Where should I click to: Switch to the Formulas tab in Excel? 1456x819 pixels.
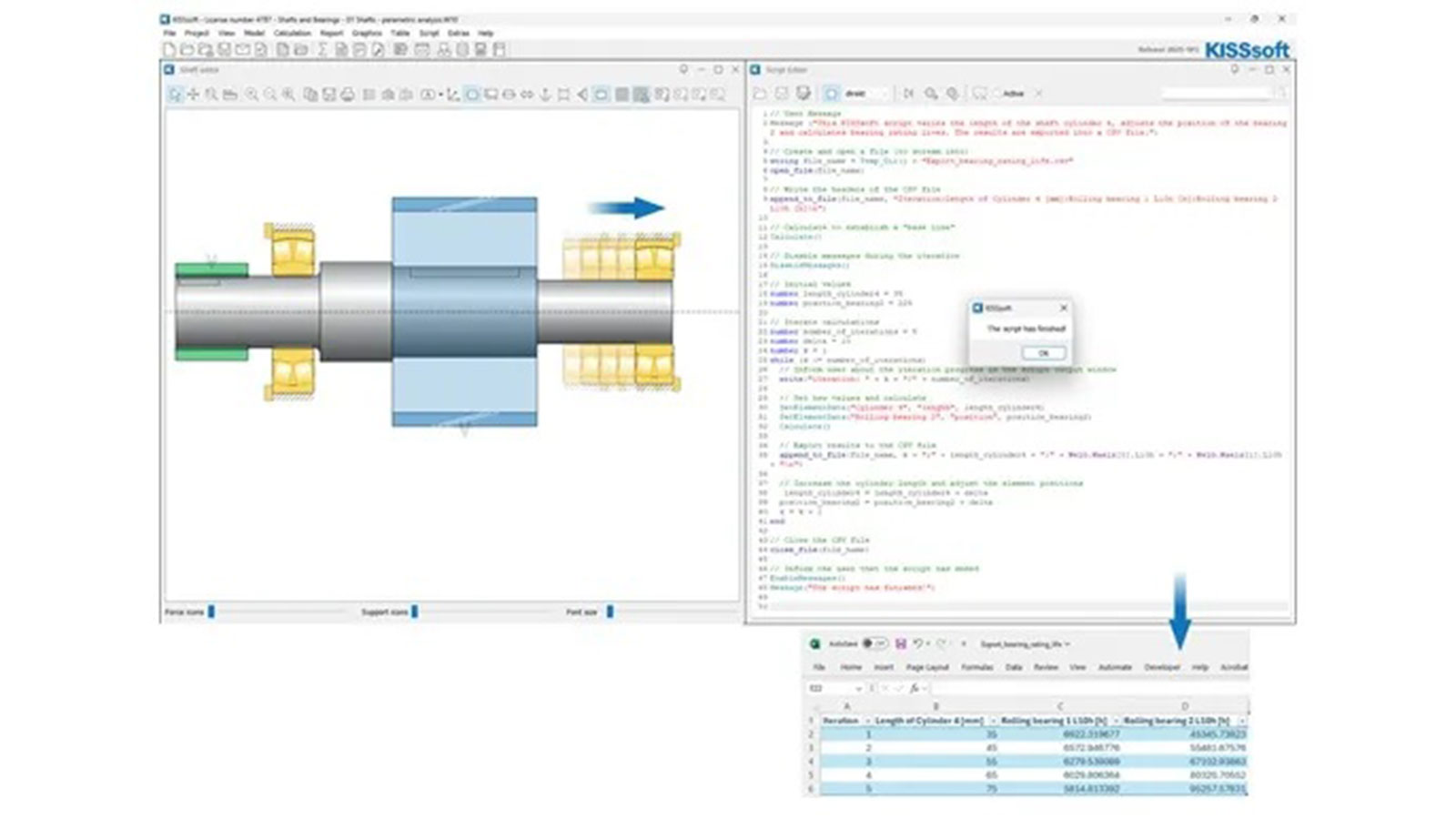(976, 667)
